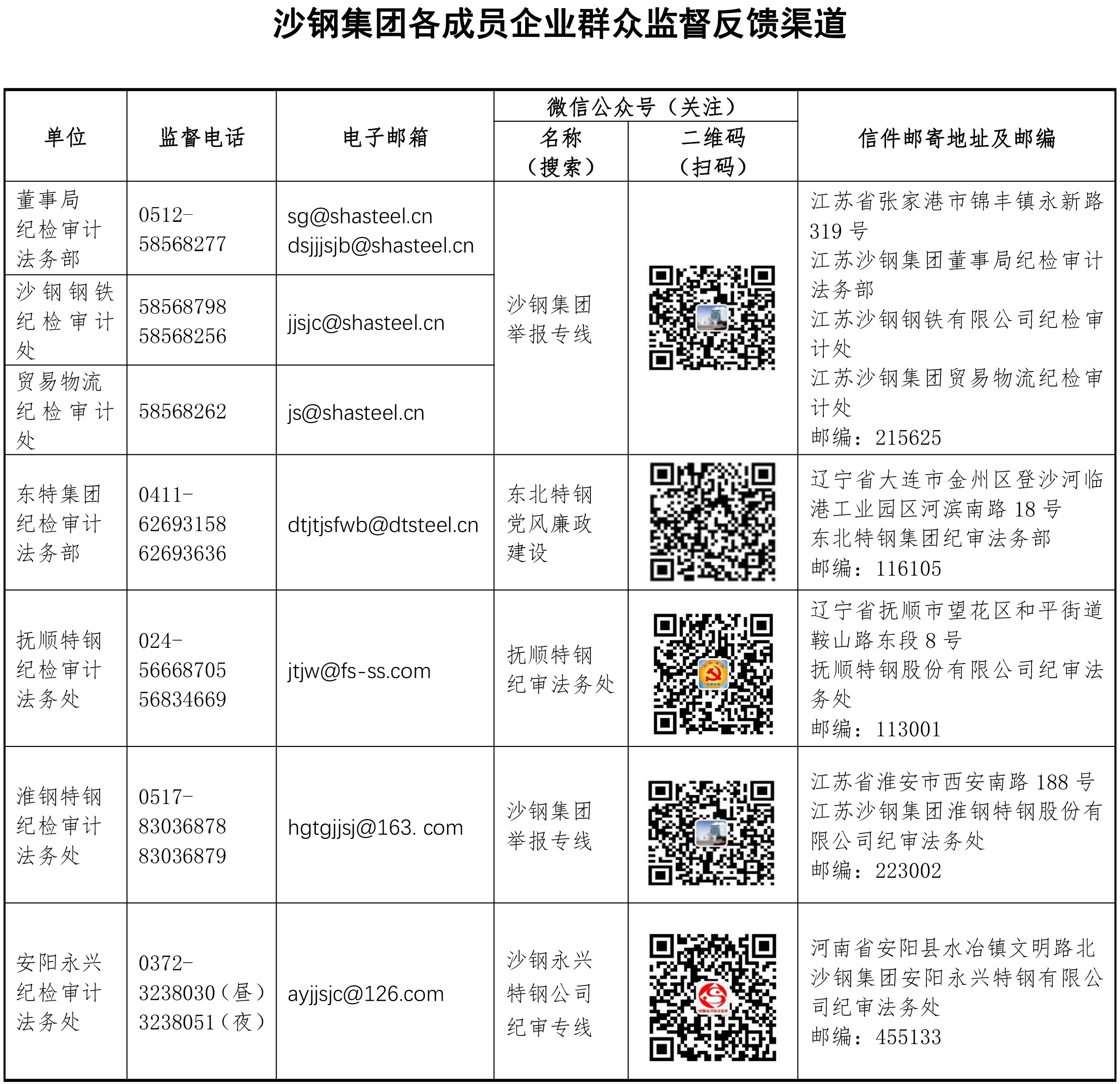Screen dimensions: 1120x1084
Task: Click the 东北特钢党风廉政建设 QR code
Action: (x=712, y=522)
